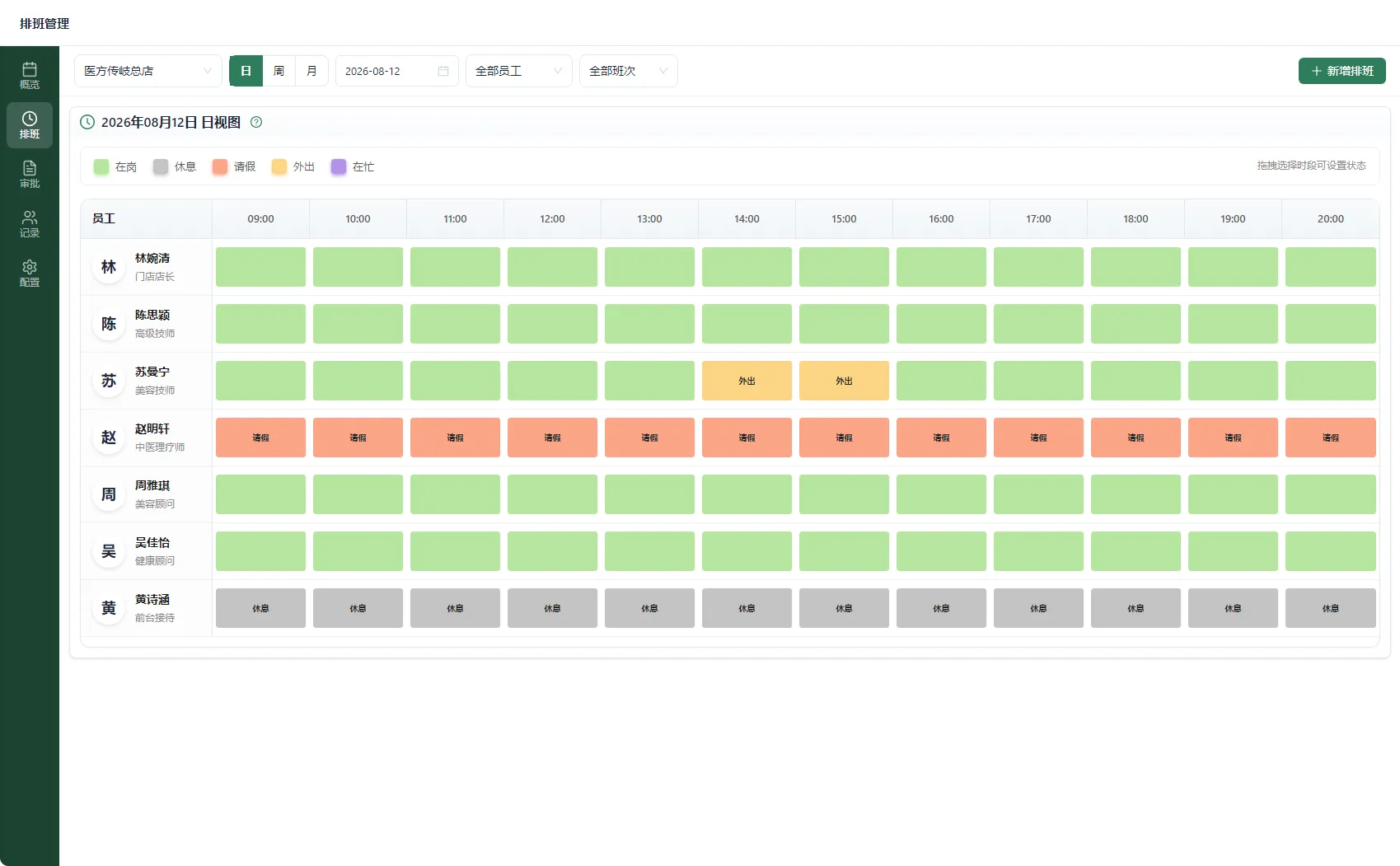Open the 配置 settings gear icon
Viewport: 1400px width, 866px height.
pos(30,273)
